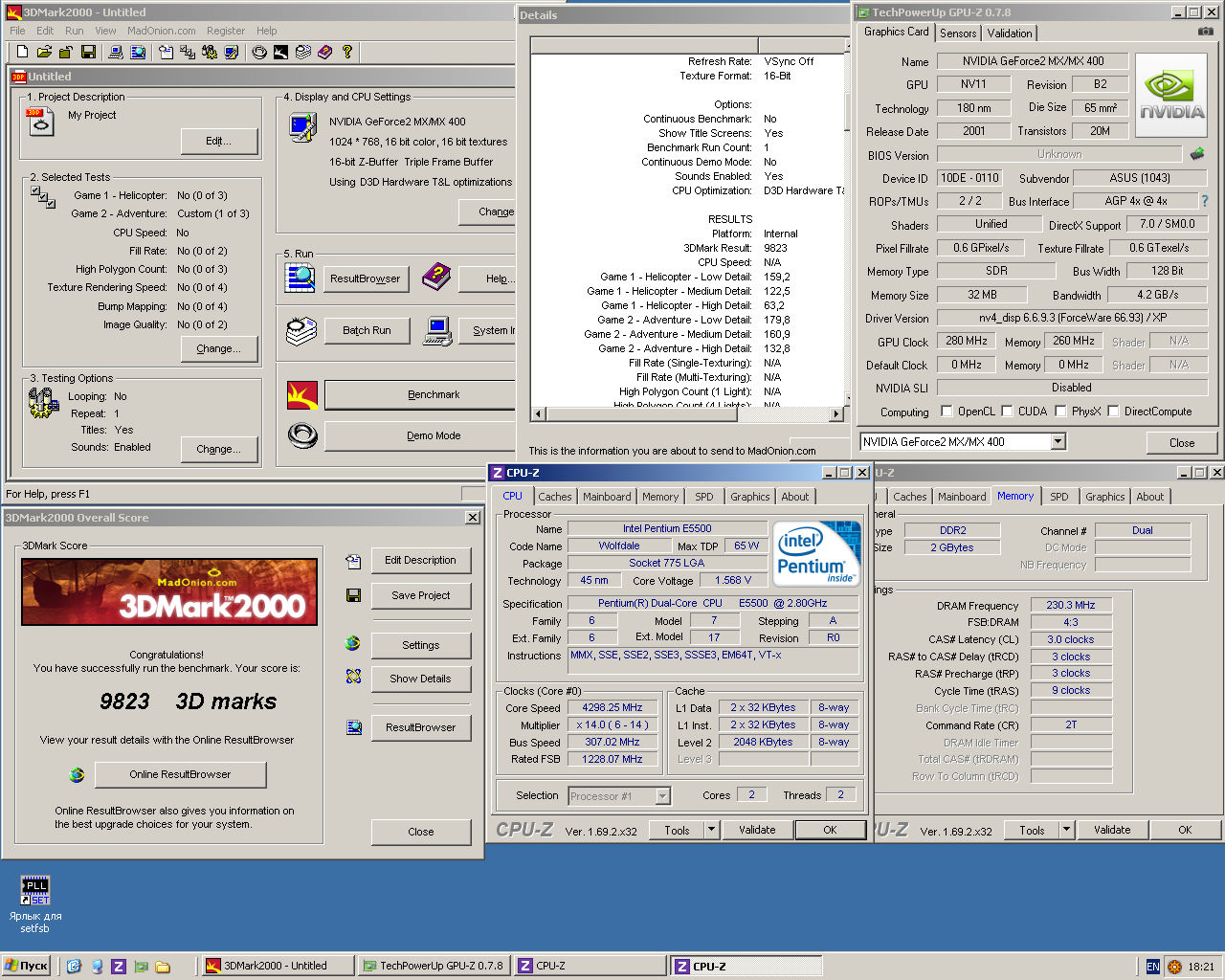
Task: Open the Validation tab in GPU-Z
Action: pyautogui.click(x=1010, y=33)
